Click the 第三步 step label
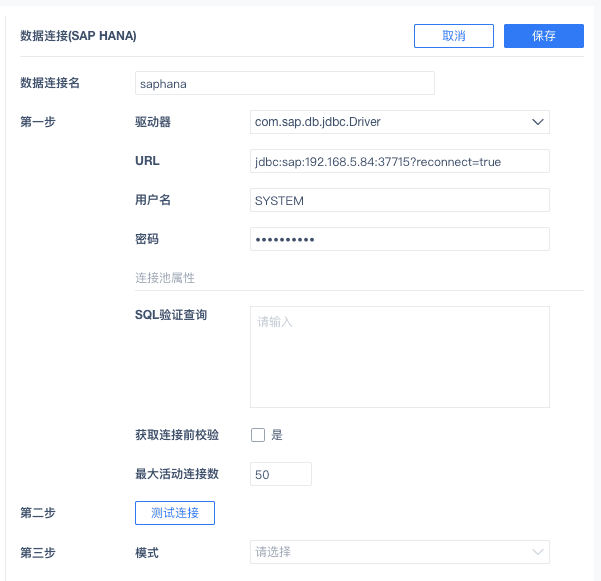Viewport: 601px width, 581px height. [x=38, y=553]
